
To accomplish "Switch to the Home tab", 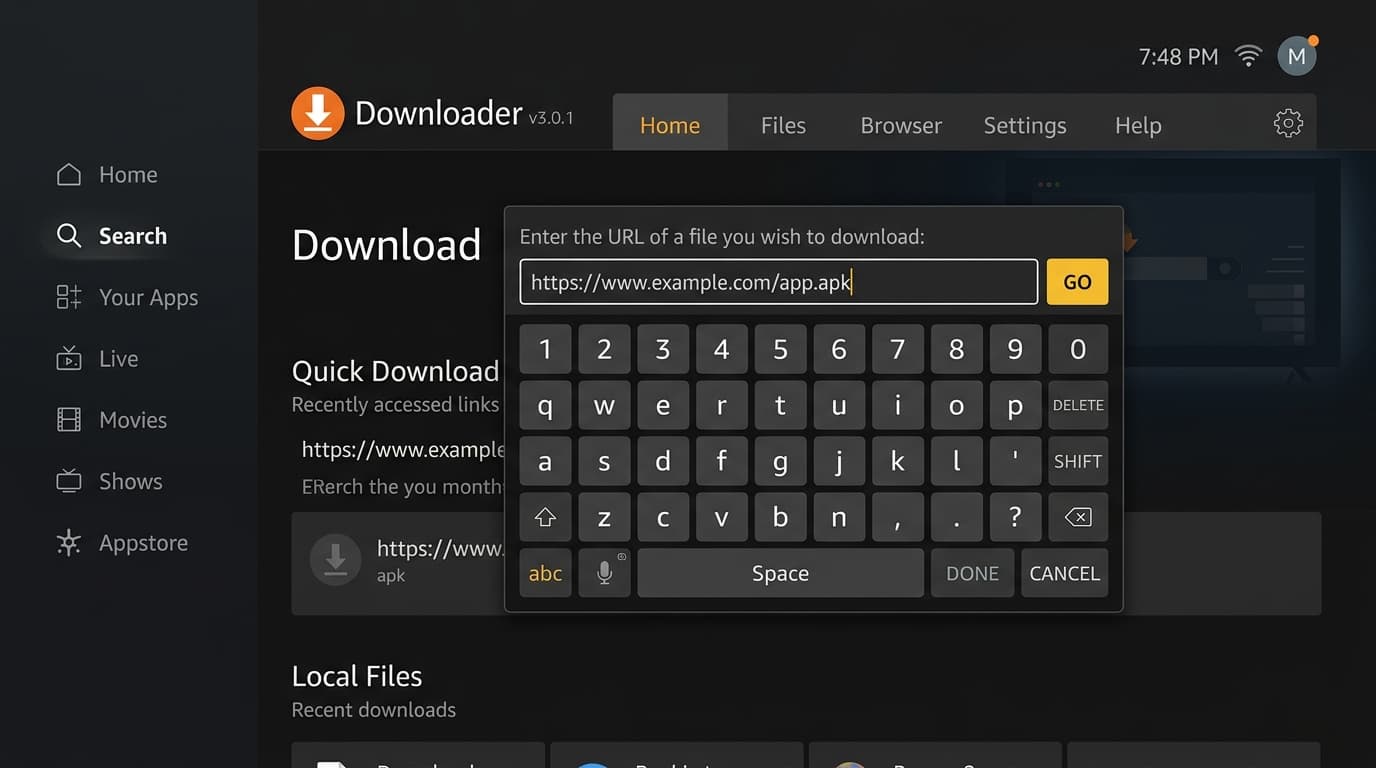I will click(670, 125).
